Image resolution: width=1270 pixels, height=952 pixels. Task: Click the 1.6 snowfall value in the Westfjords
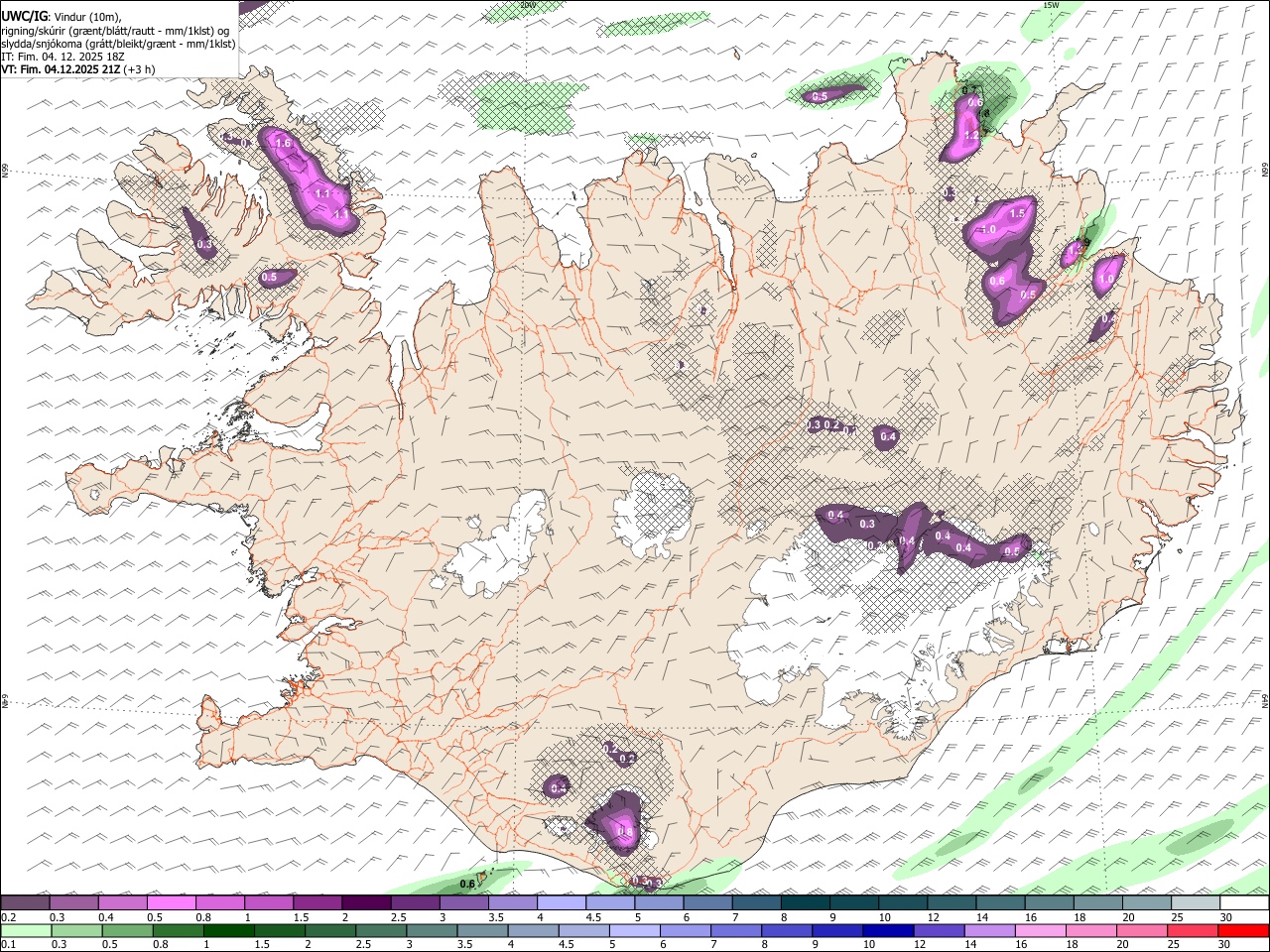[284, 144]
